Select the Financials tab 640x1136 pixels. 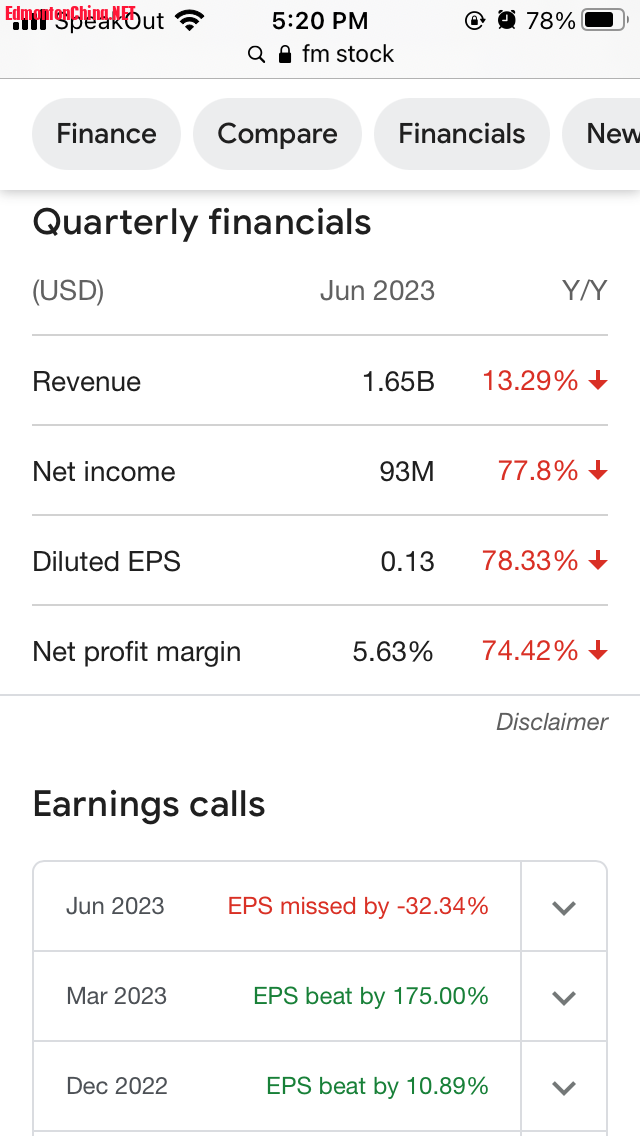coord(461,134)
